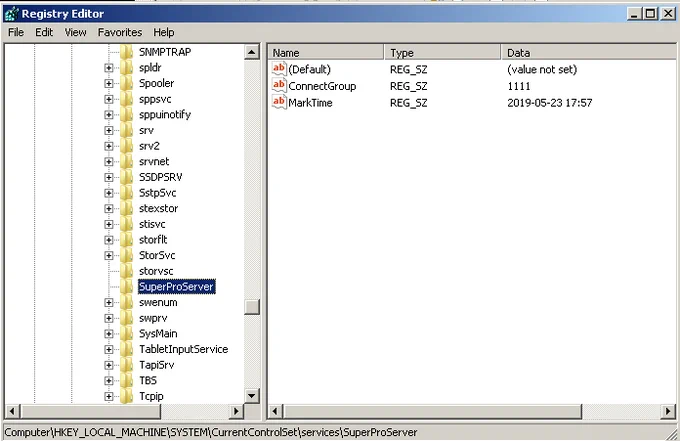The width and height of the screenshot is (680, 441).
Task: Click the SNMPTRAP folder icon
Action: [126, 52]
